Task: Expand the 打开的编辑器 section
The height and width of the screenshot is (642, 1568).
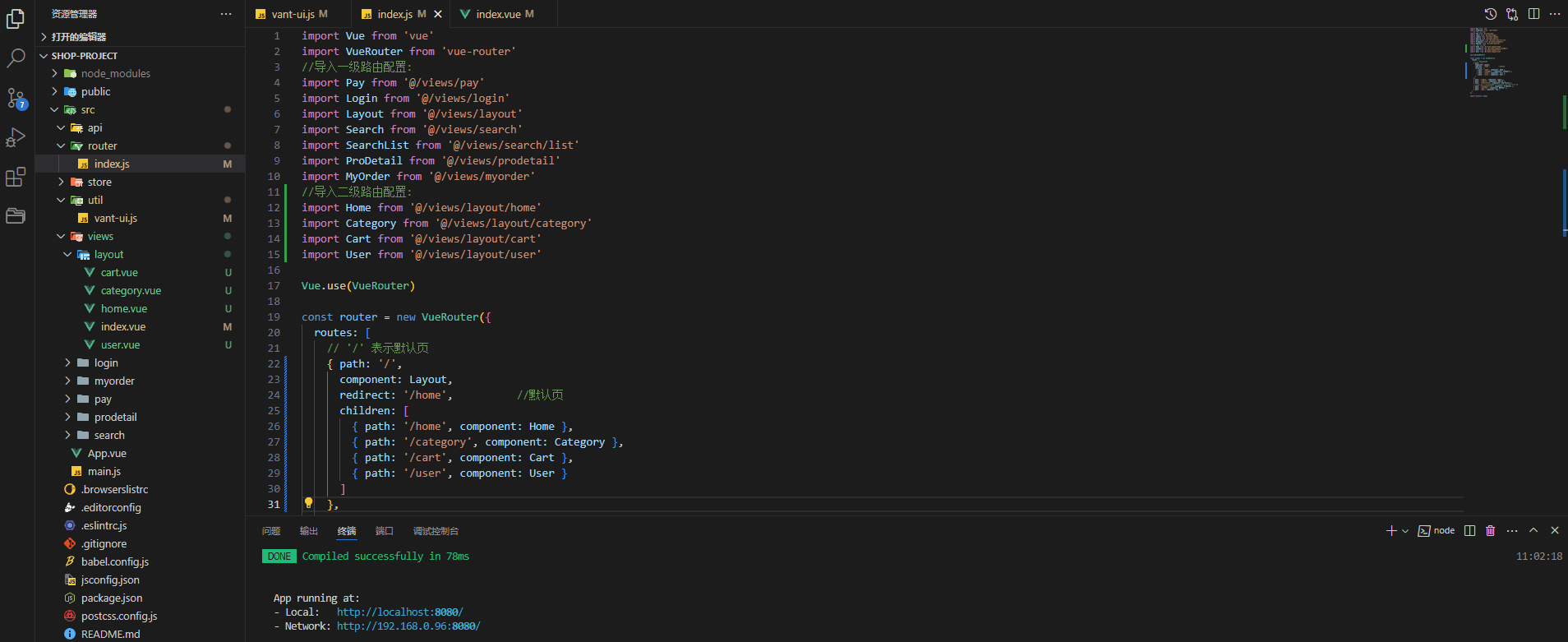Action: click(141, 37)
